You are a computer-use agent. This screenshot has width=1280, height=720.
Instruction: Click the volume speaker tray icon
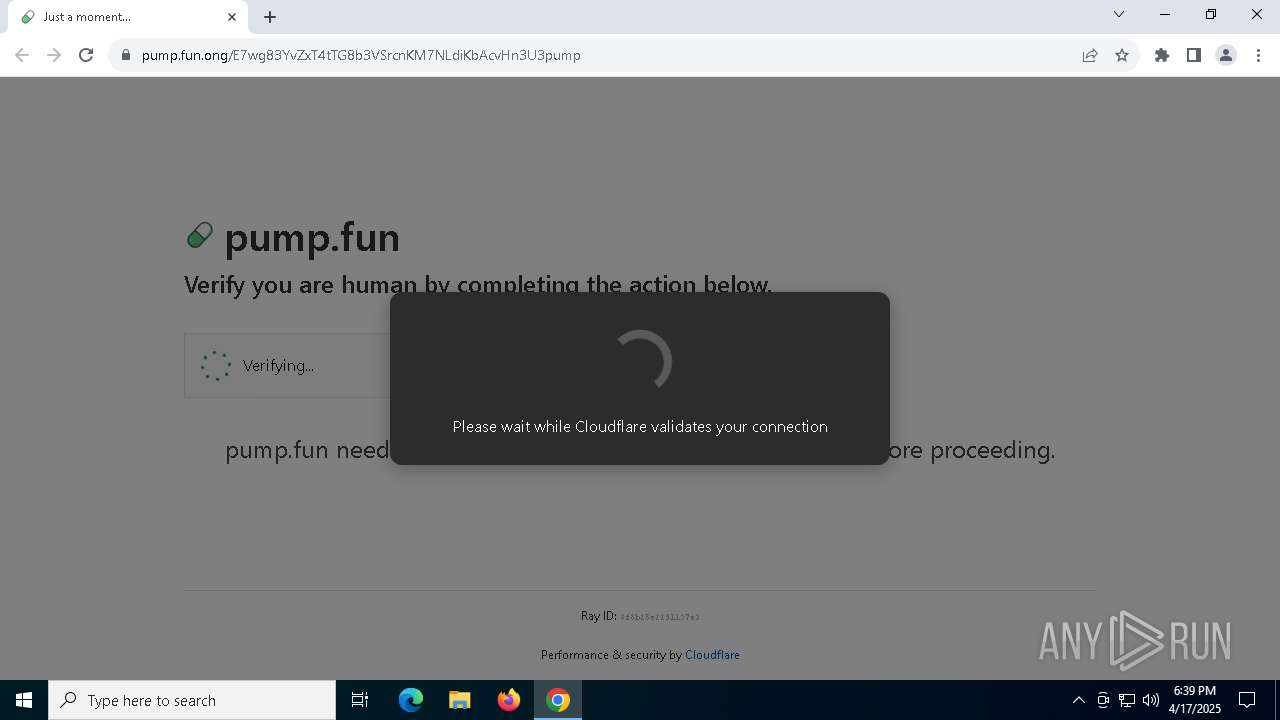pyautogui.click(x=1151, y=700)
